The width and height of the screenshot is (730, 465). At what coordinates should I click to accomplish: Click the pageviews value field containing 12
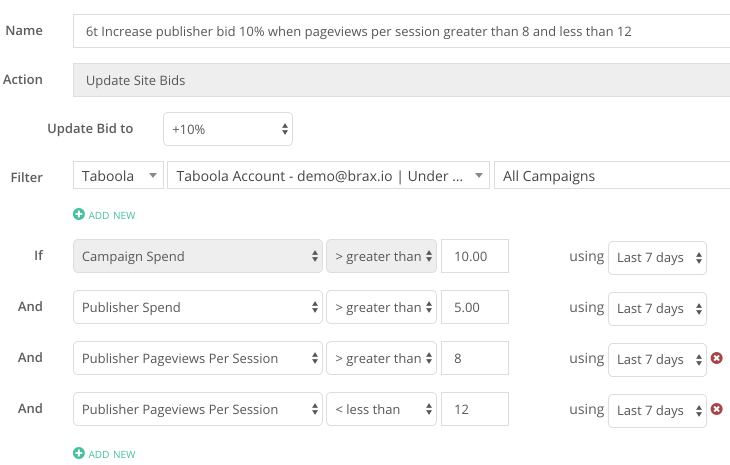pyautogui.click(x=475, y=409)
